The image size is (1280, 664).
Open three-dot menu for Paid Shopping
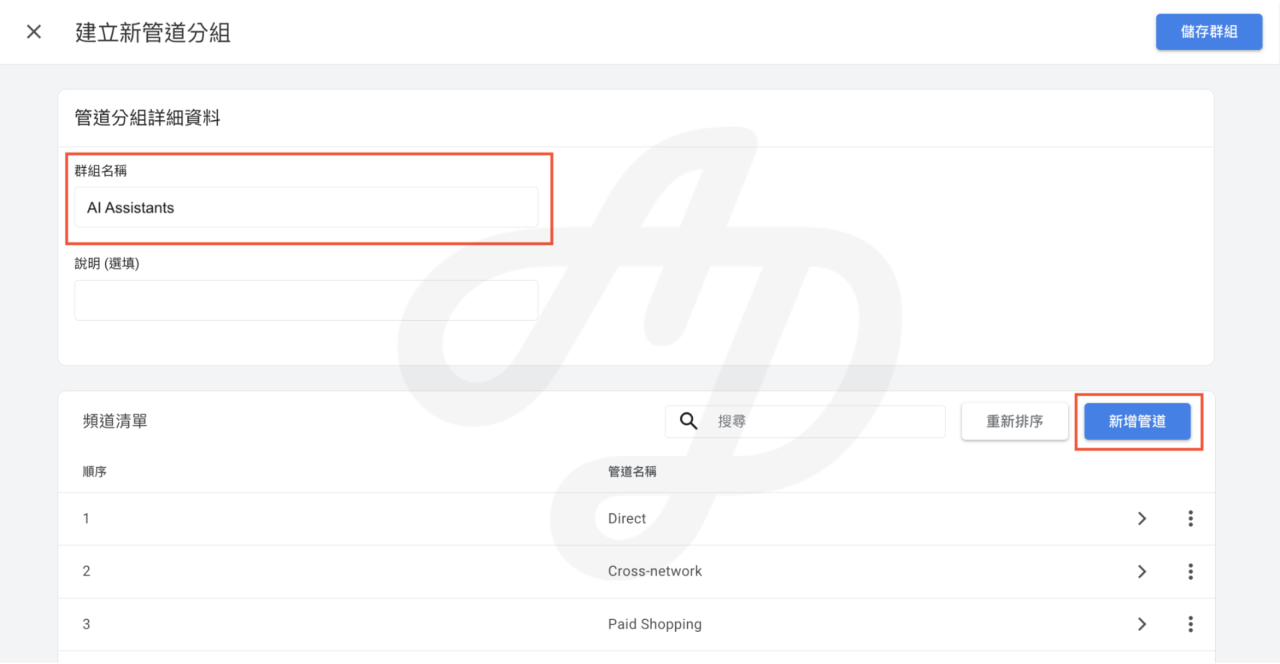click(1190, 624)
